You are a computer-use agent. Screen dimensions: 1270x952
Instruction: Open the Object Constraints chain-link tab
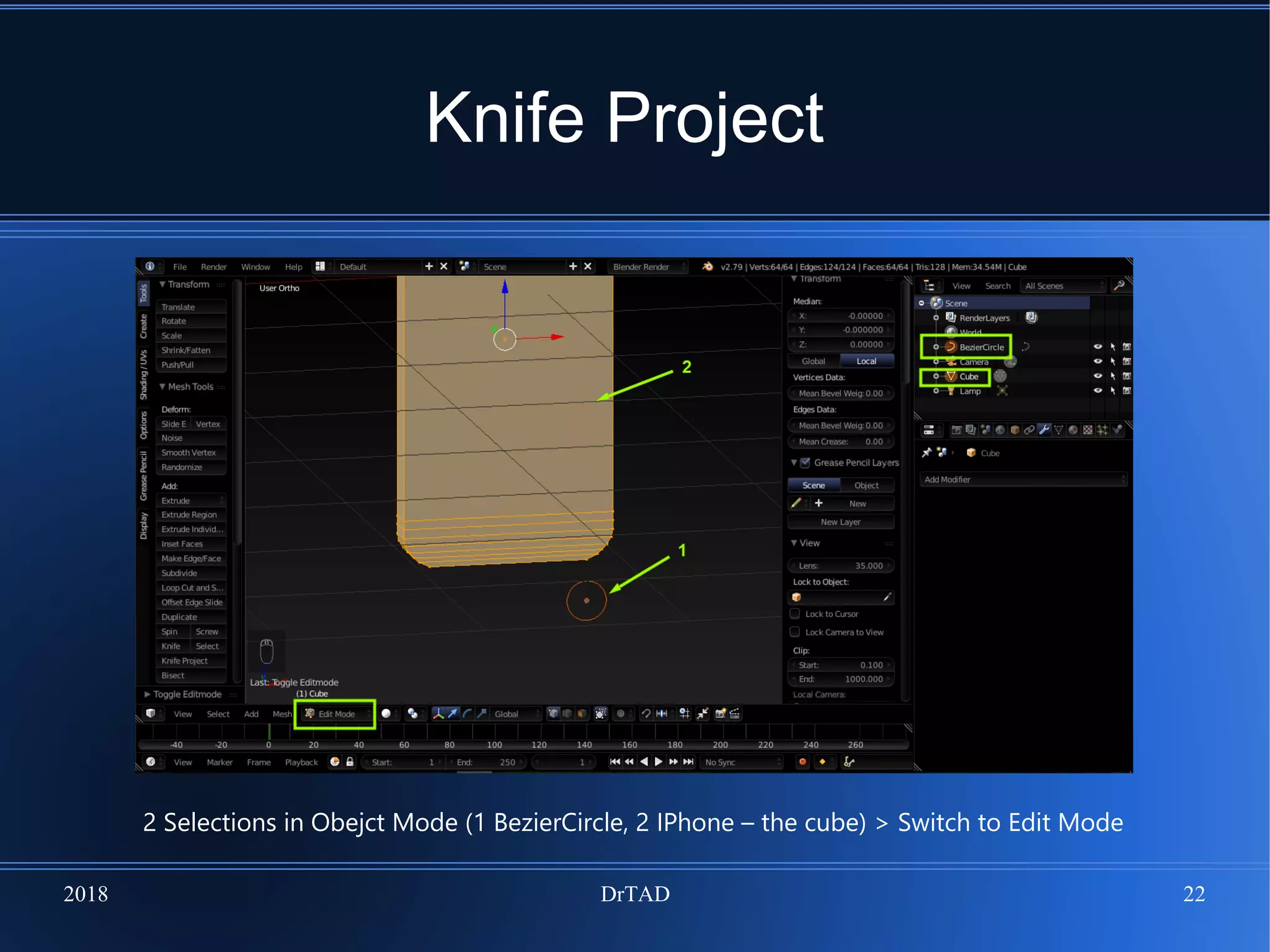(x=1029, y=430)
